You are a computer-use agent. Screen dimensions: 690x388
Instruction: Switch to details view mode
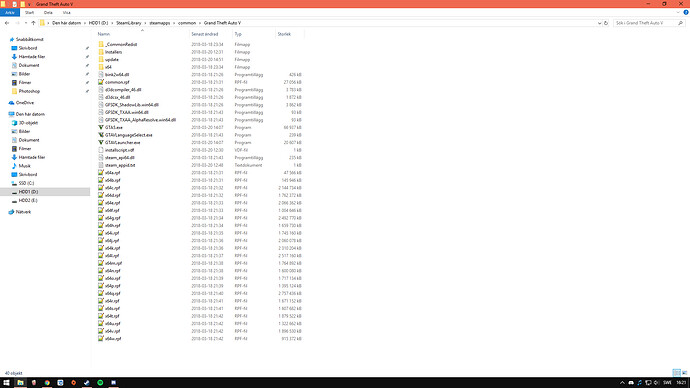pos(676,373)
